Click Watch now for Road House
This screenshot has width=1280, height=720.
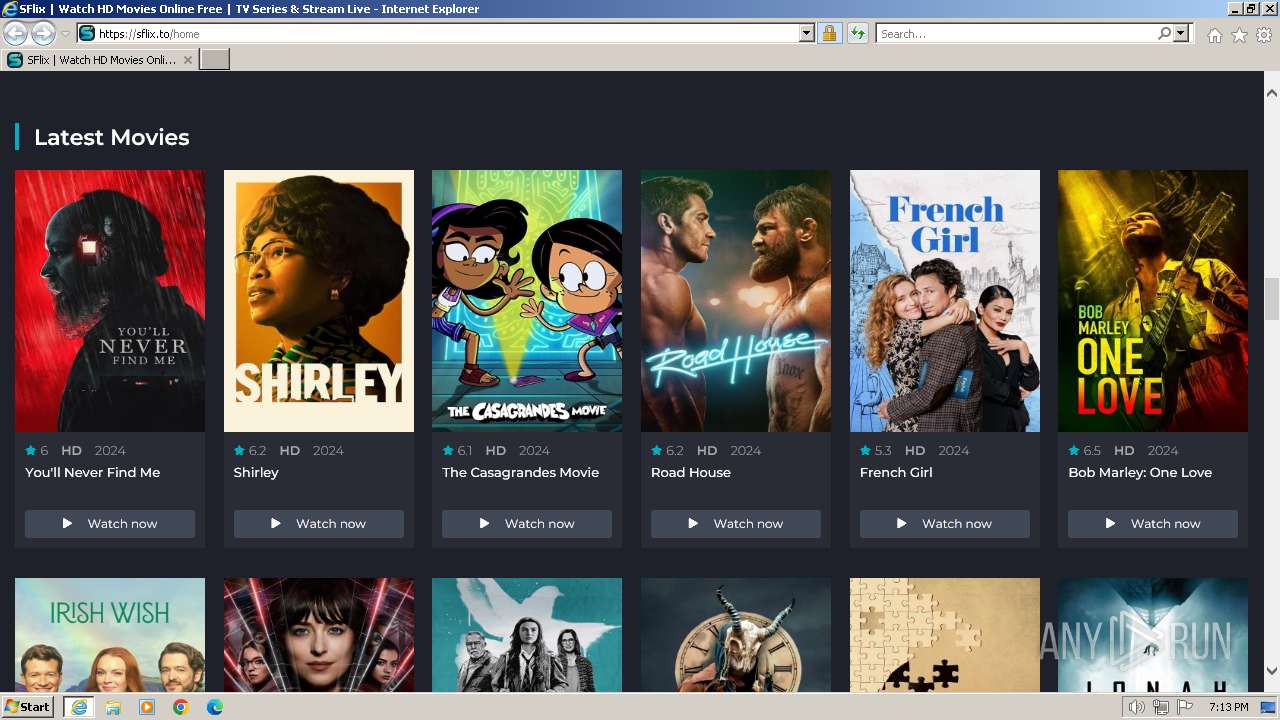coord(736,524)
